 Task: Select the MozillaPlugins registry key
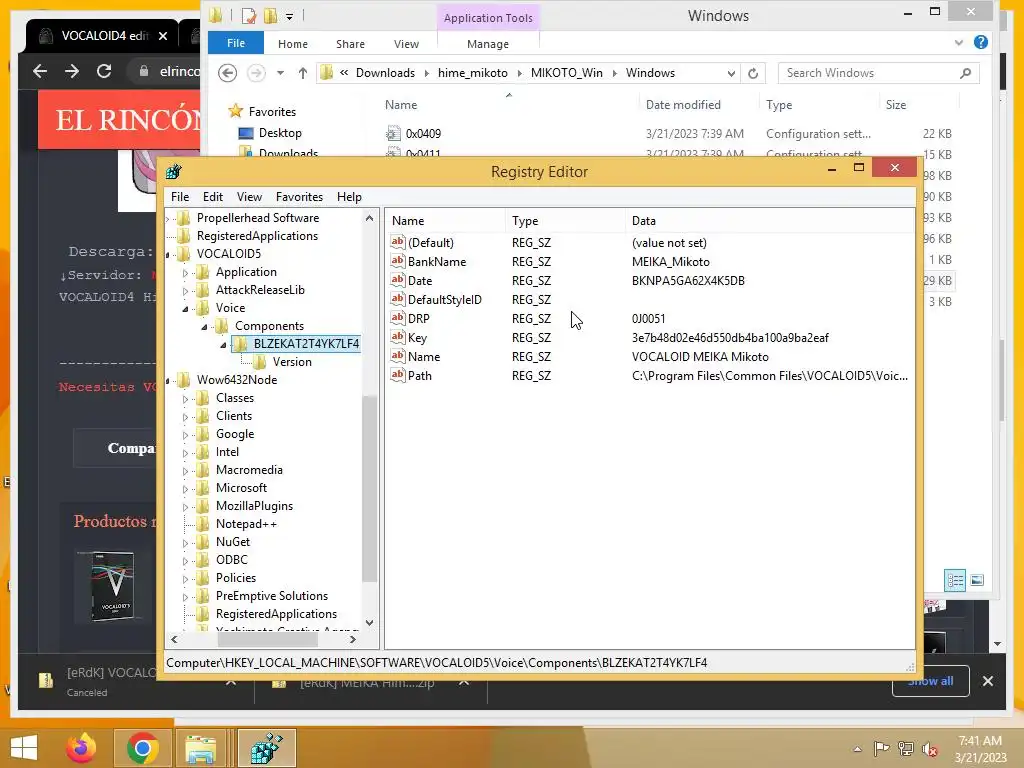(x=254, y=505)
